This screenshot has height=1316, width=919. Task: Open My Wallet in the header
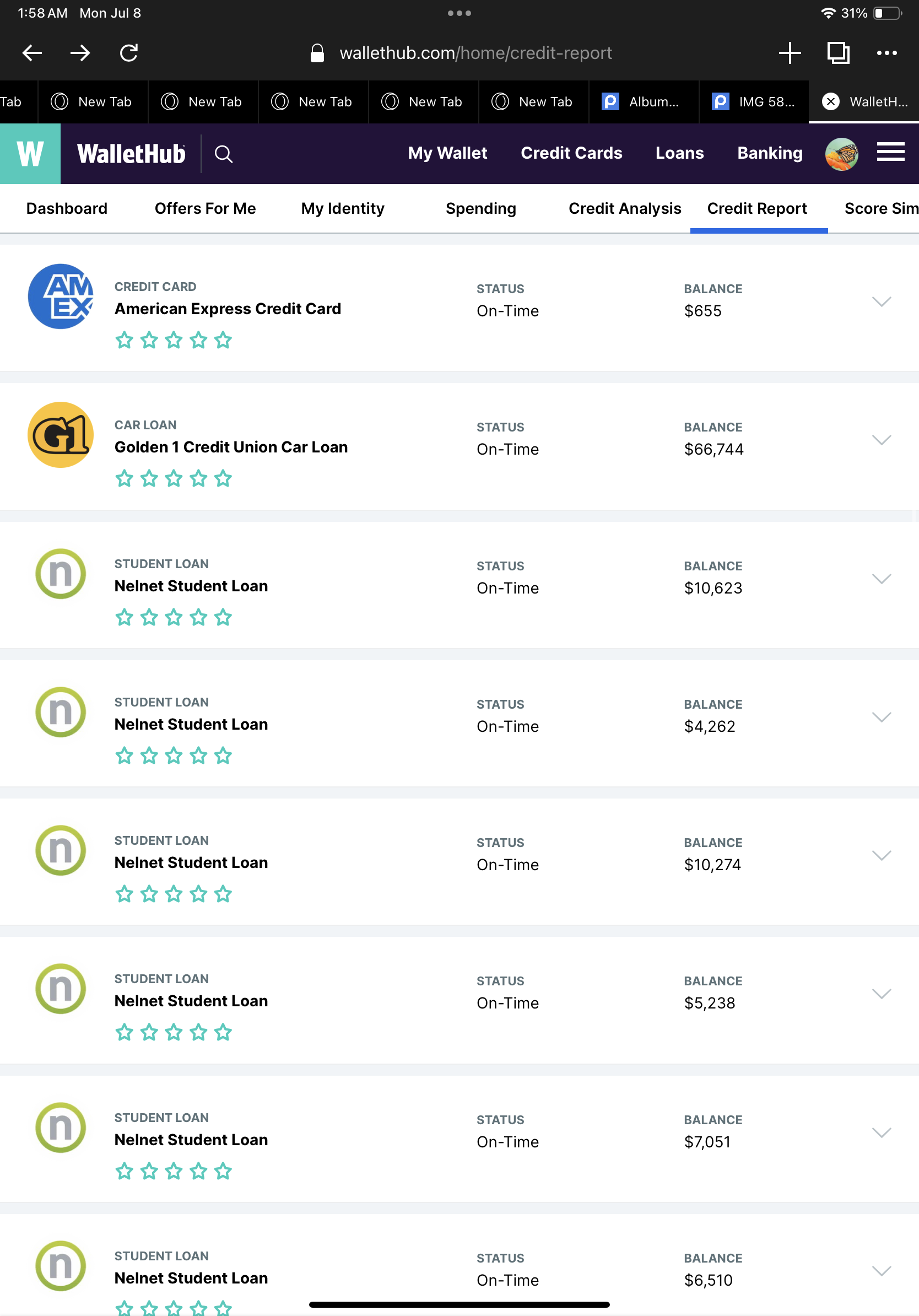coord(447,153)
